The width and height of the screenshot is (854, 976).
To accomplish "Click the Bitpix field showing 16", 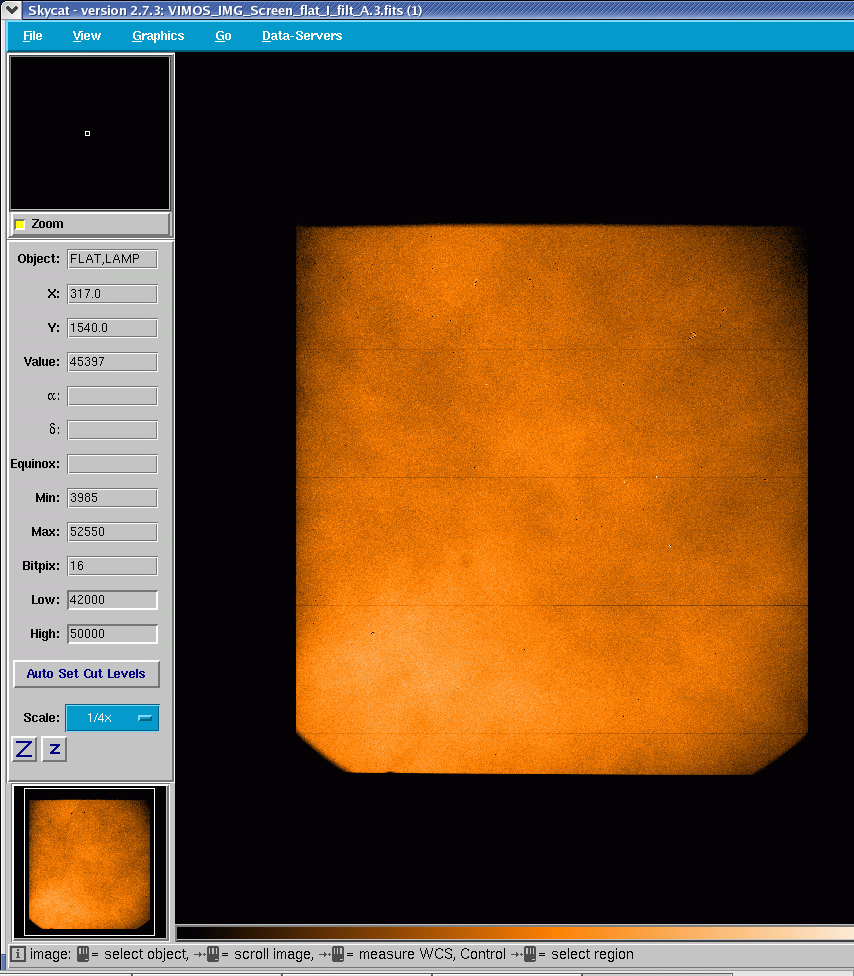I will pyautogui.click(x=113, y=566).
